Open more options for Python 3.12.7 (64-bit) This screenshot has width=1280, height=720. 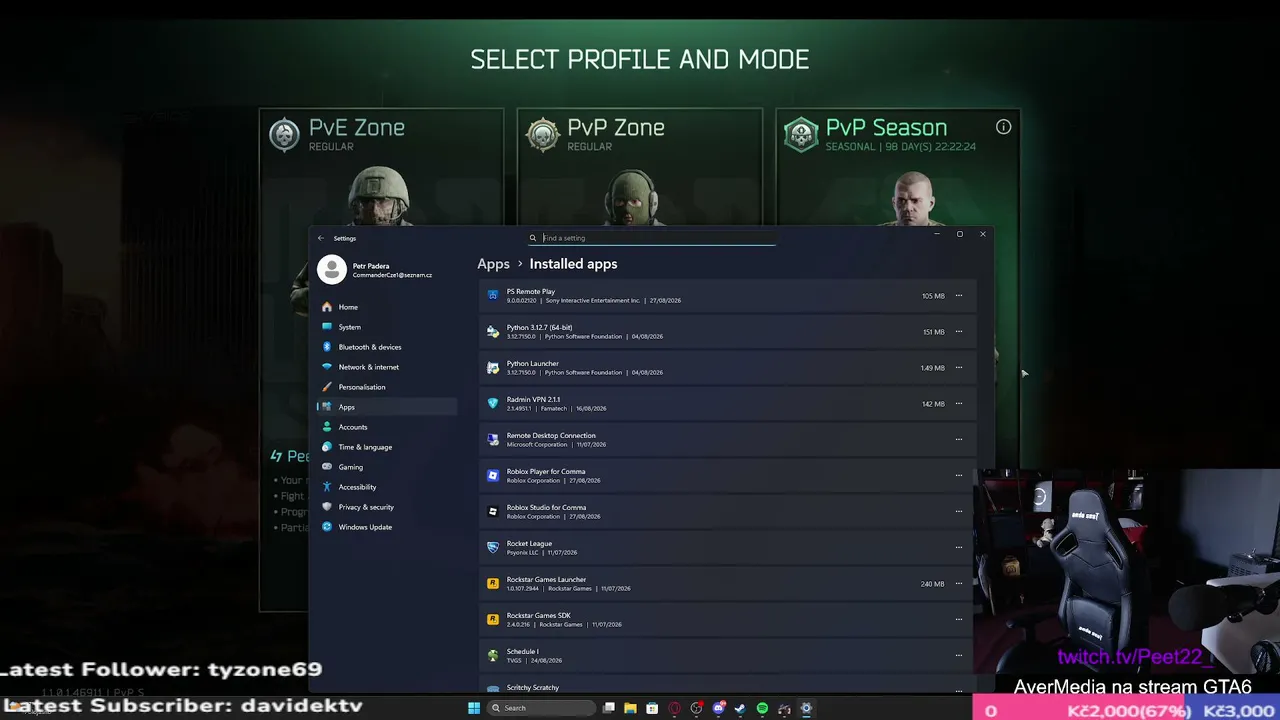(958, 332)
